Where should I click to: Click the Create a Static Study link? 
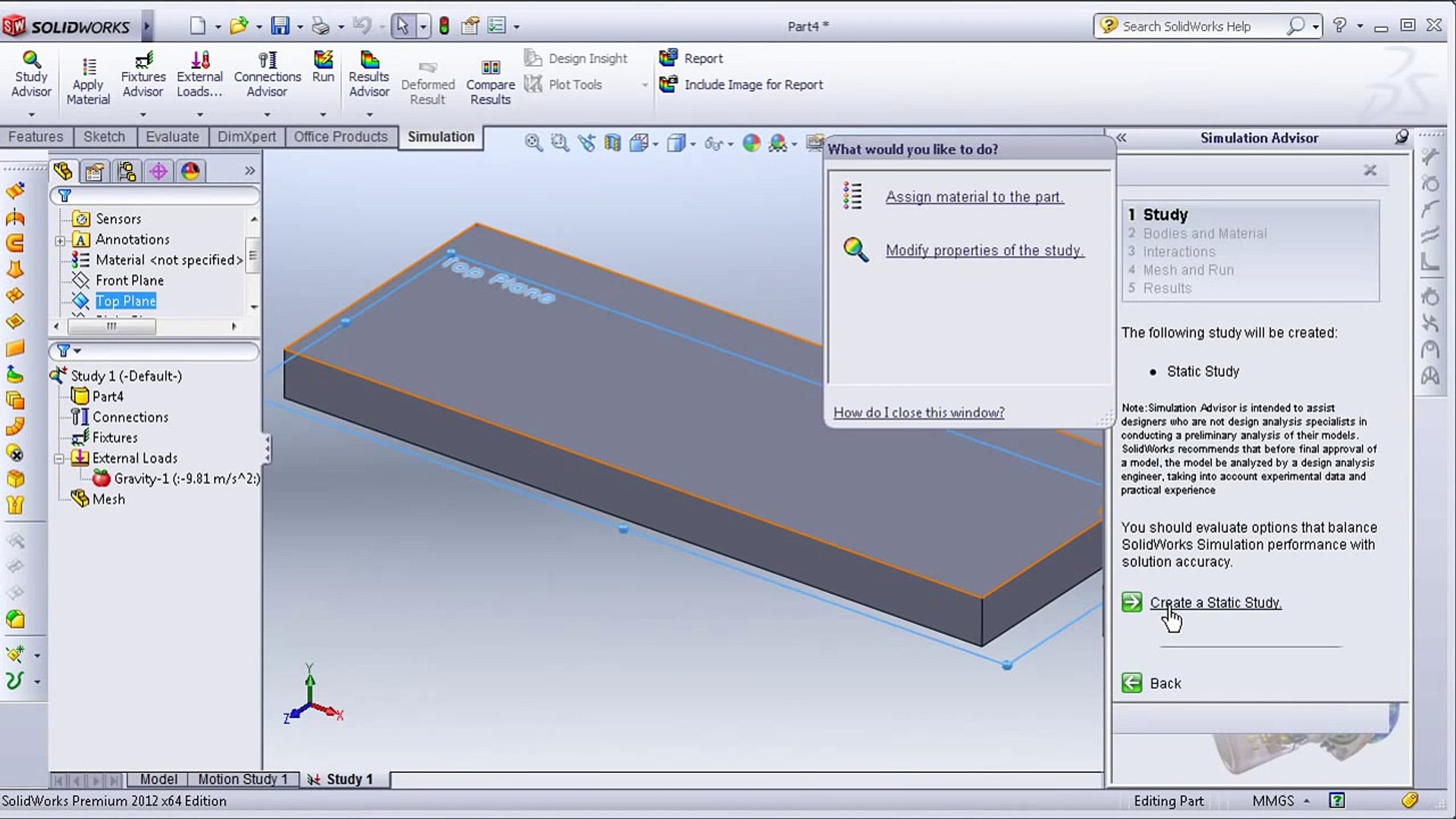tap(1215, 603)
